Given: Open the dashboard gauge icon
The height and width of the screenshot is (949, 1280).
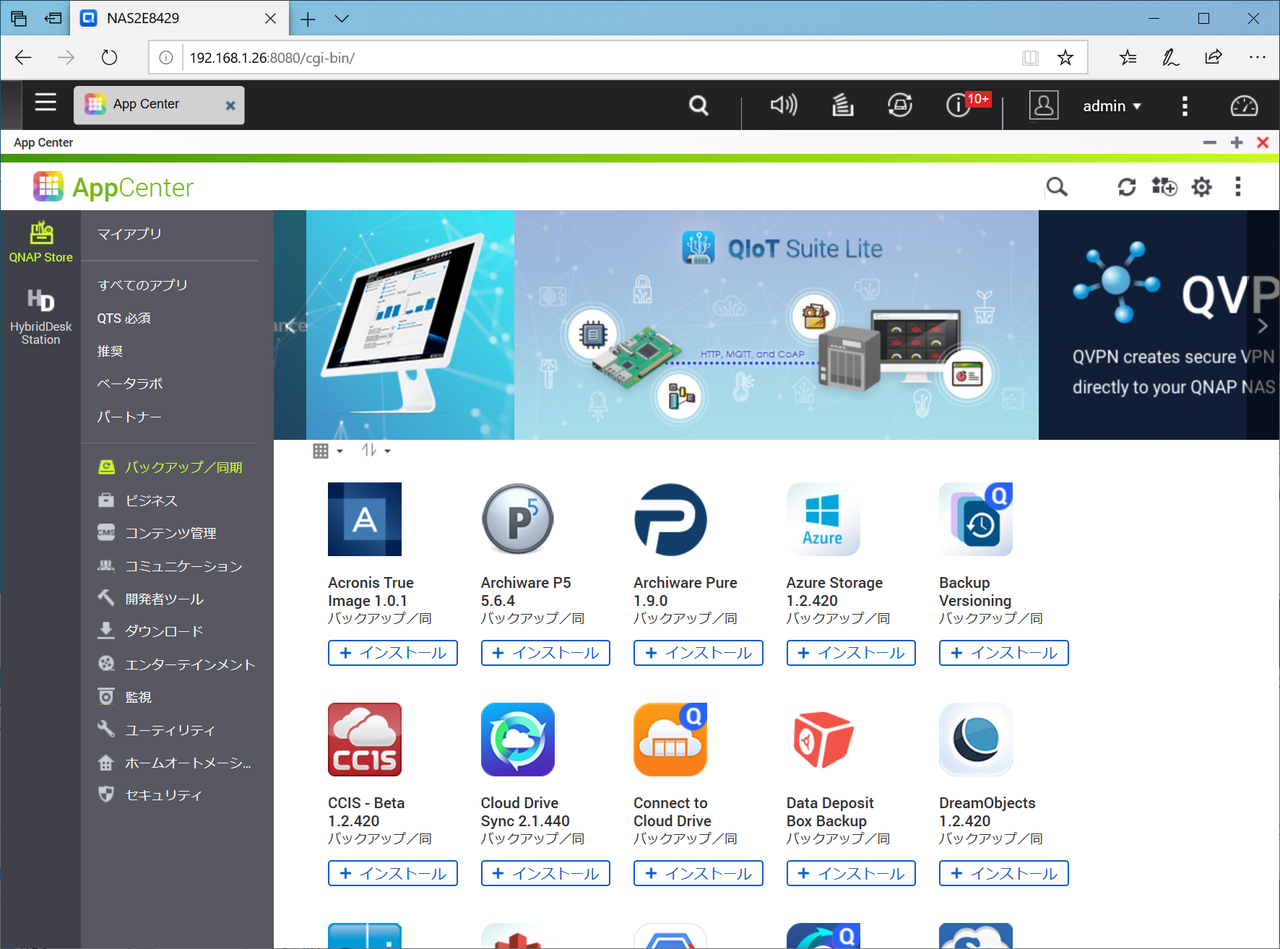Looking at the screenshot, I should (x=1244, y=105).
